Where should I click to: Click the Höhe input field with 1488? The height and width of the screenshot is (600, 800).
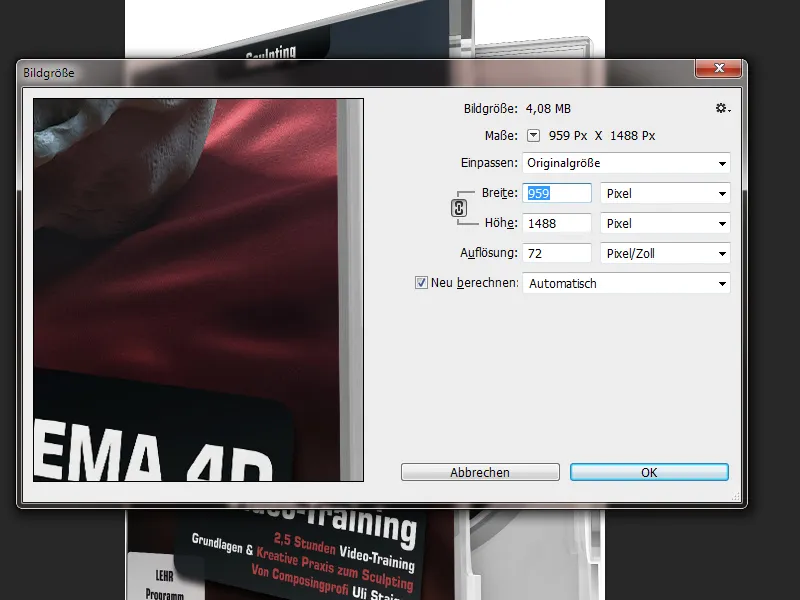click(x=557, y=223)
